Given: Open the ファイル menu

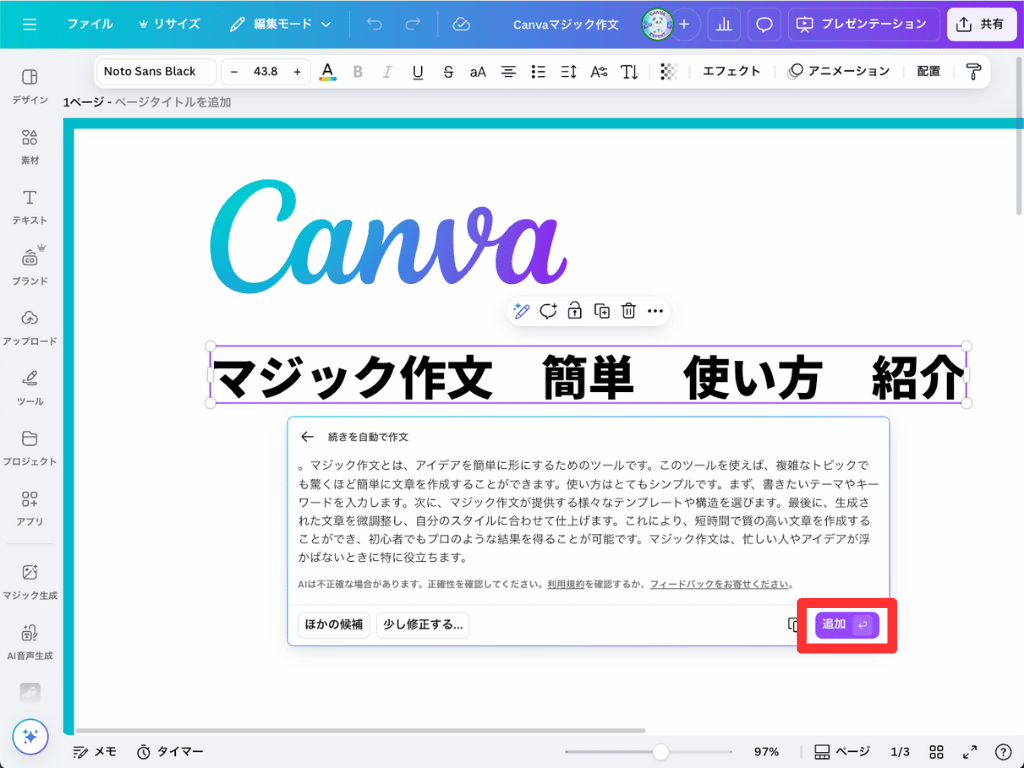Looking at the screenshot, I should tap(89, 24).
